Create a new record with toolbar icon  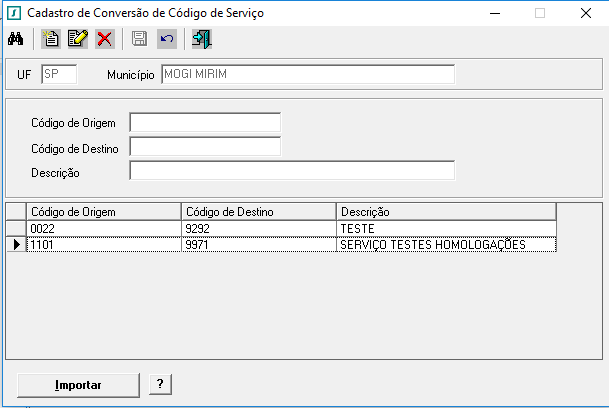pos(51,39)
